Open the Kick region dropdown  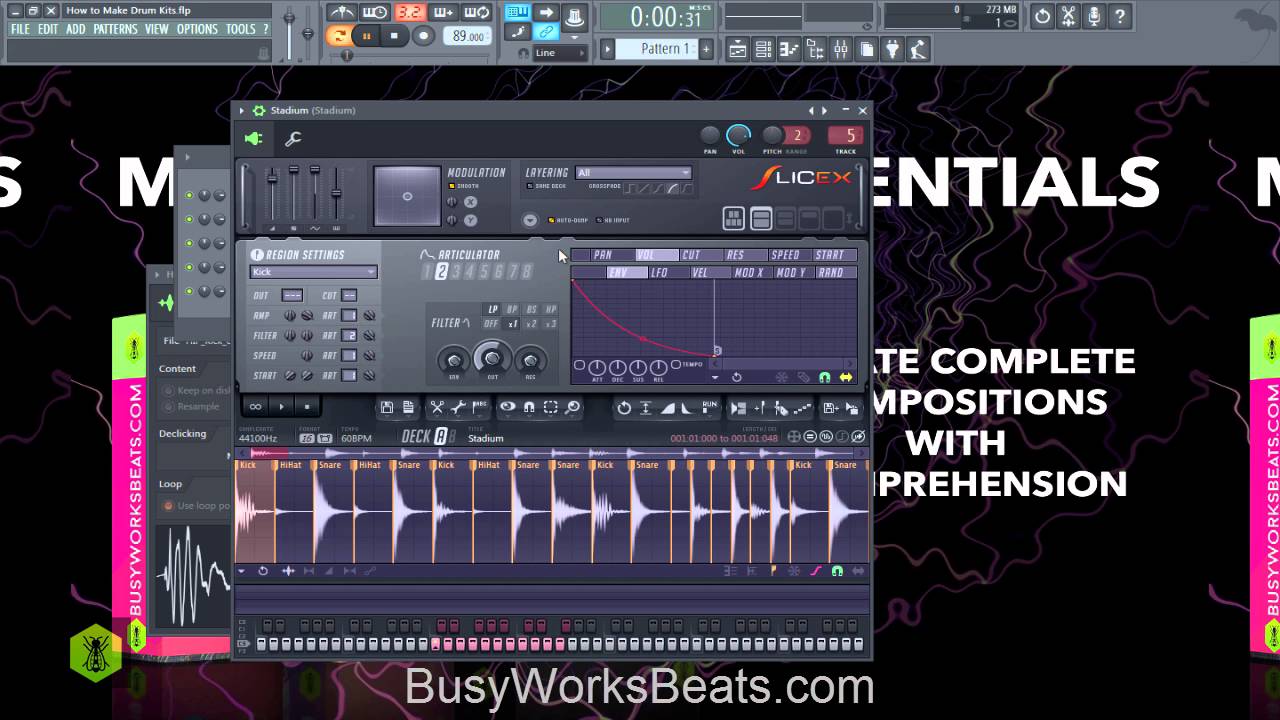click(x=313, y=272)
